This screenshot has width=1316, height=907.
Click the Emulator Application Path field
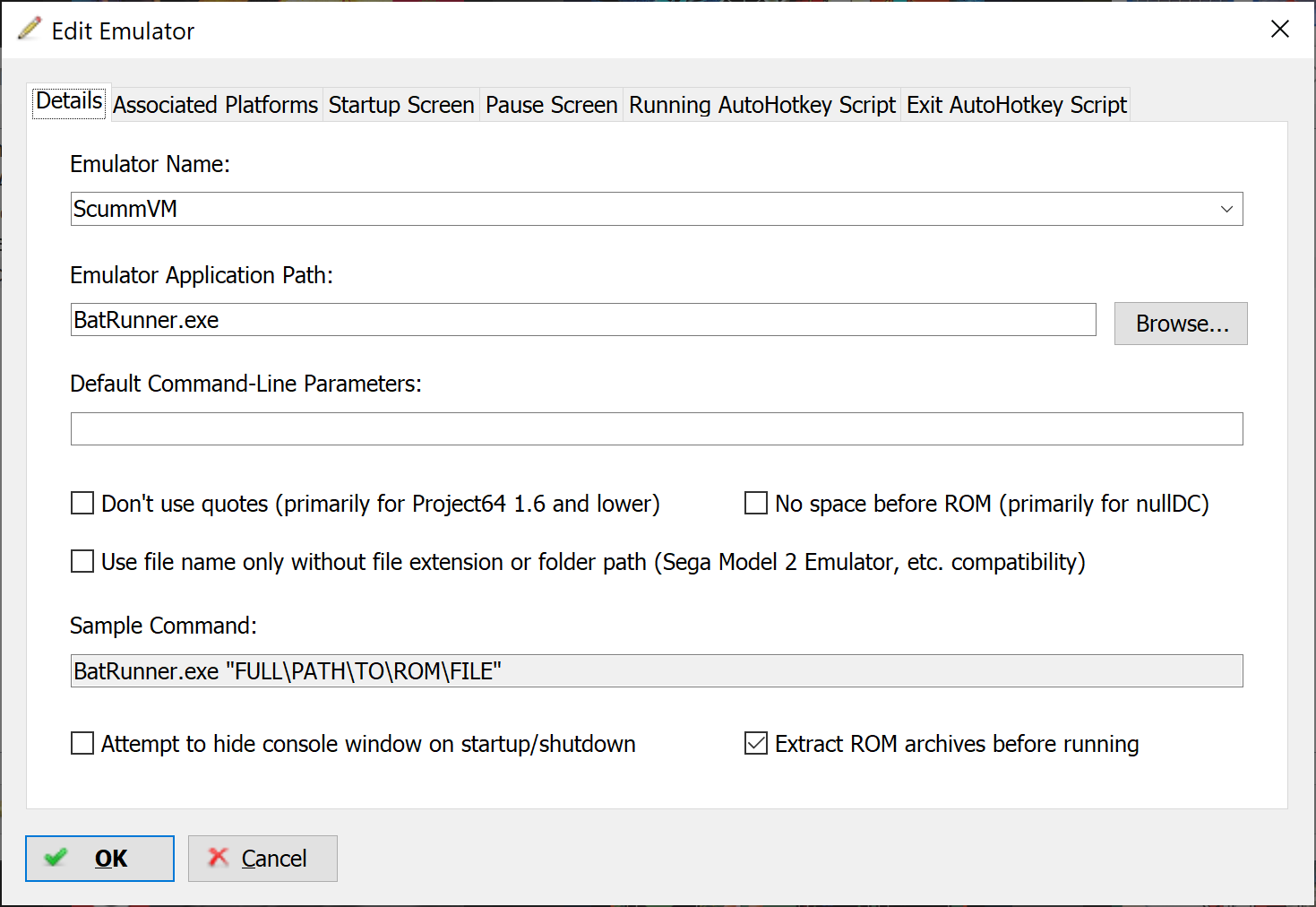point(583,320)
